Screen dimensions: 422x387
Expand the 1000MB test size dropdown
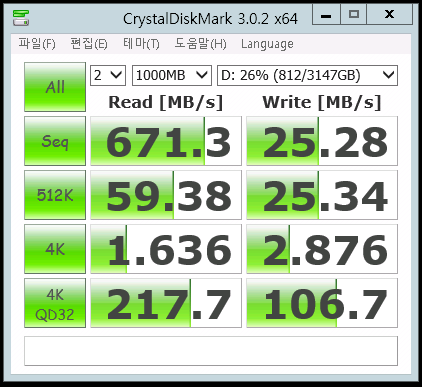(172, 75)
